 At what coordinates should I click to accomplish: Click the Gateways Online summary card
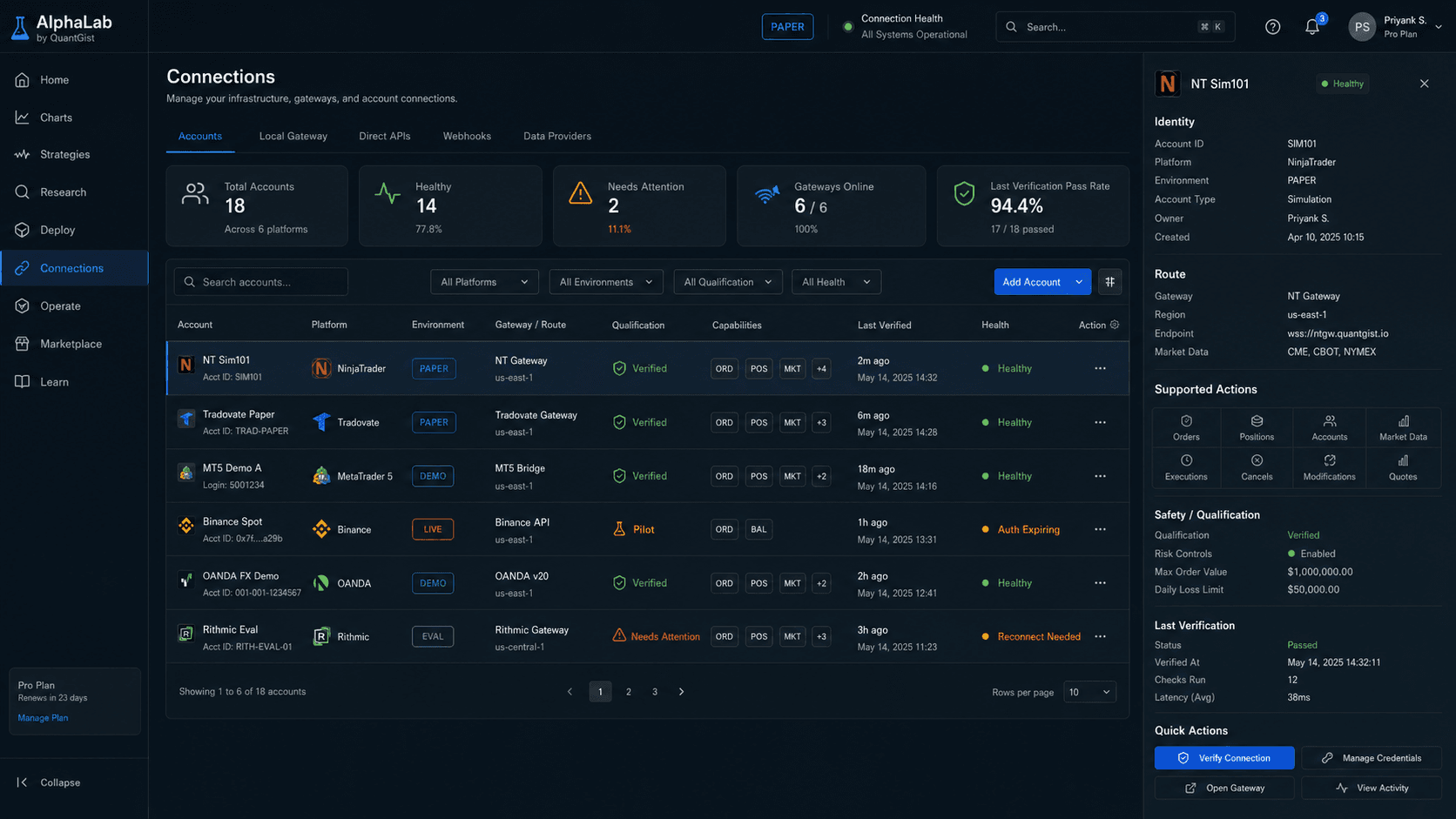tap(832, 206)
